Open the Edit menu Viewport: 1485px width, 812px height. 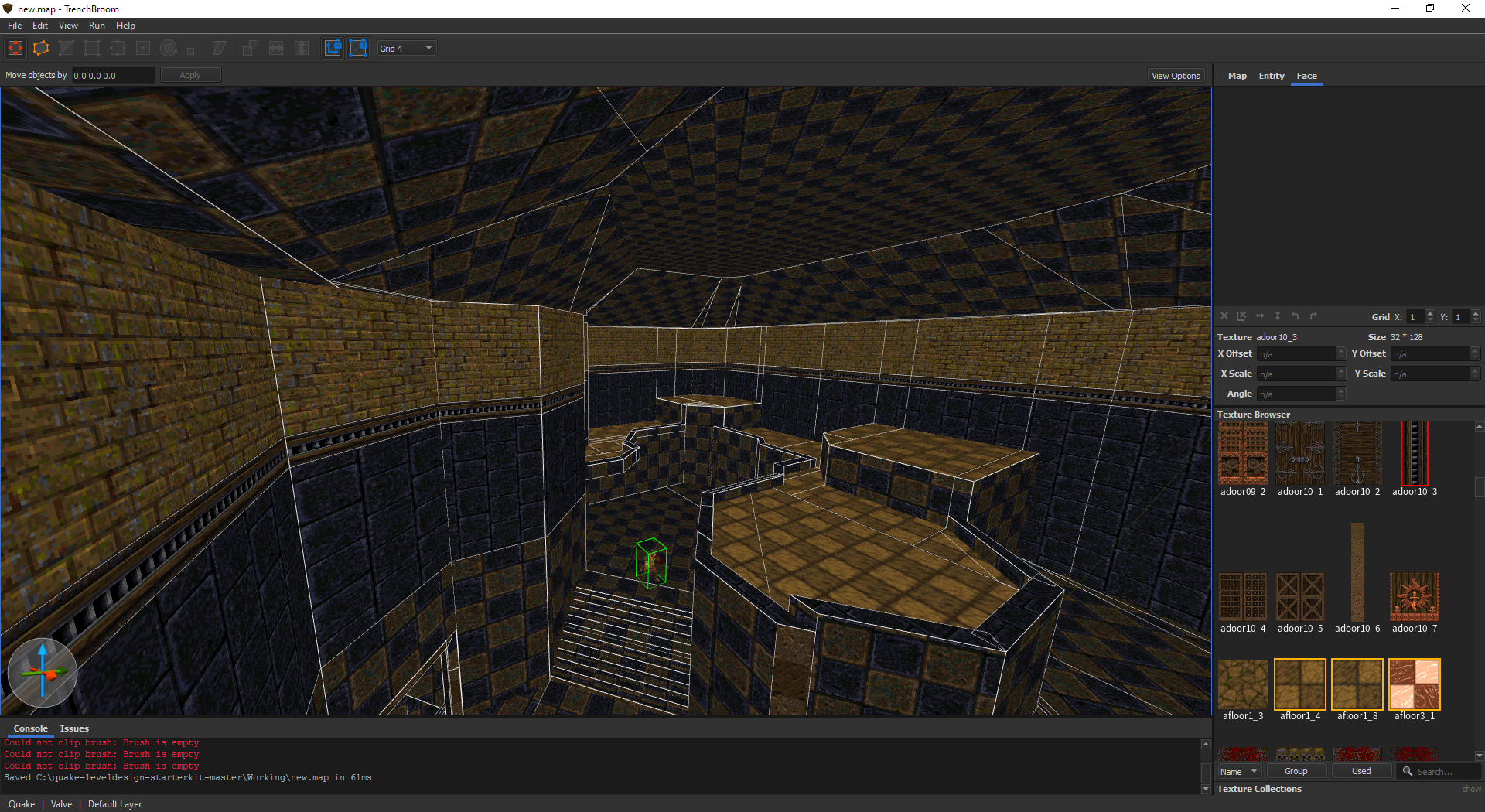[x=40, y=26]
